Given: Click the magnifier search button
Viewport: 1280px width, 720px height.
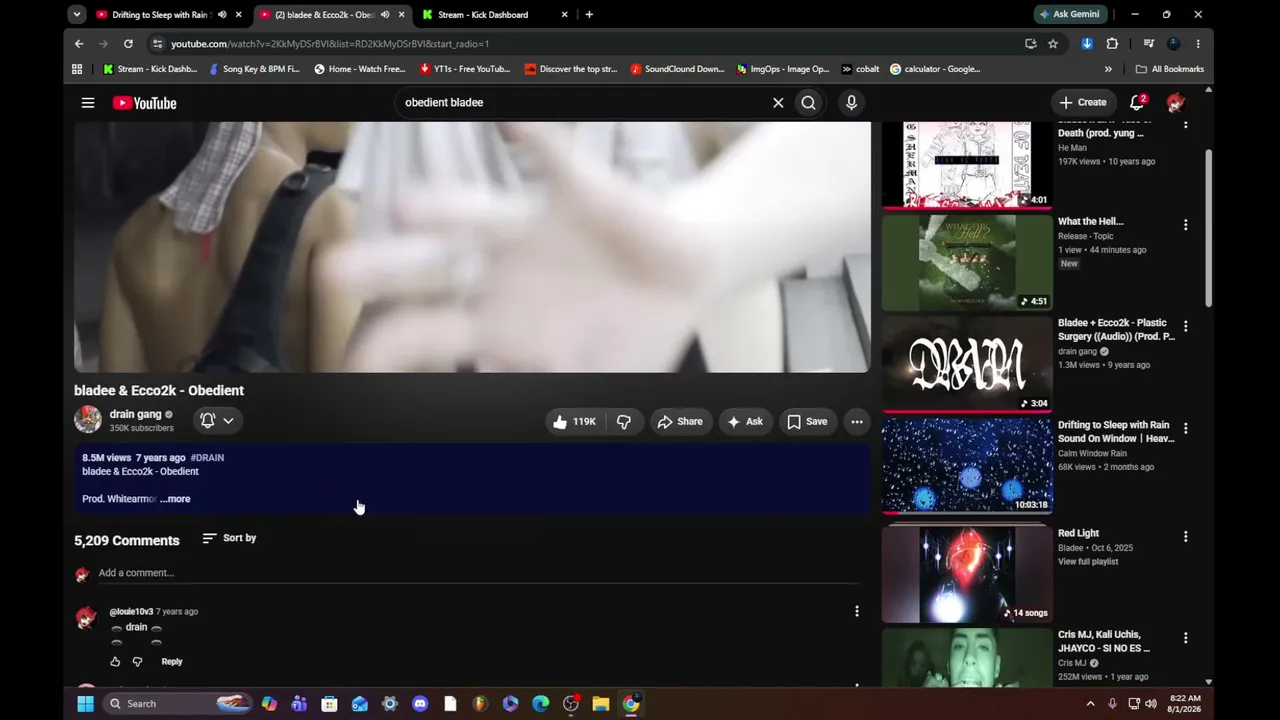Looking at the screenshot, I should tap(808, 102).
